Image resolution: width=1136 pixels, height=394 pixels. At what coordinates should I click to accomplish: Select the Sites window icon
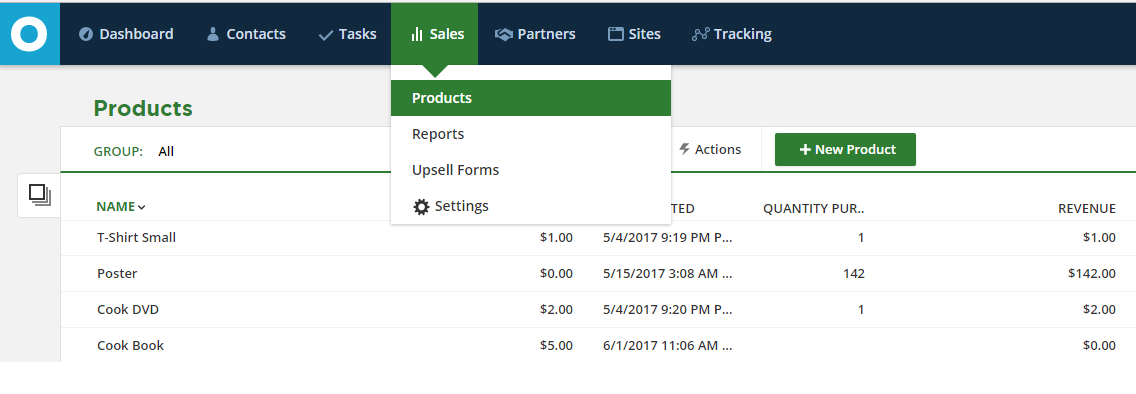coord(616,34)
